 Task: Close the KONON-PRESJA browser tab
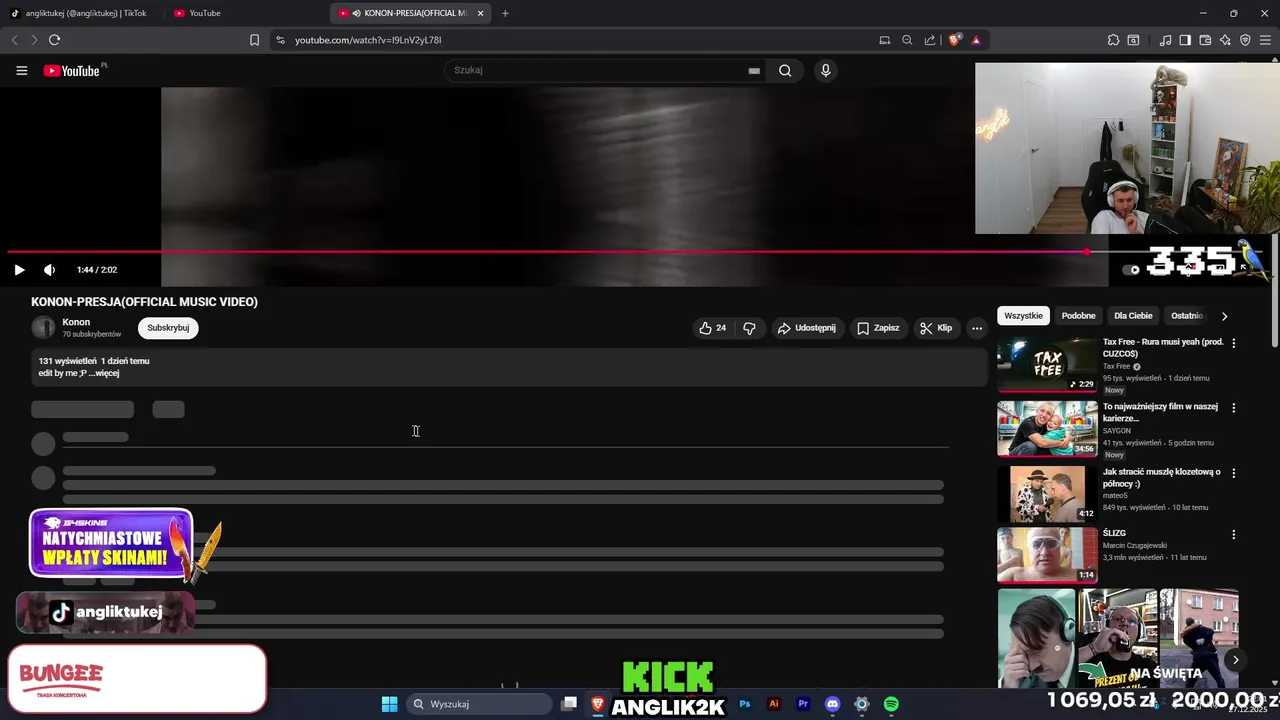click(x=481, y=13)
